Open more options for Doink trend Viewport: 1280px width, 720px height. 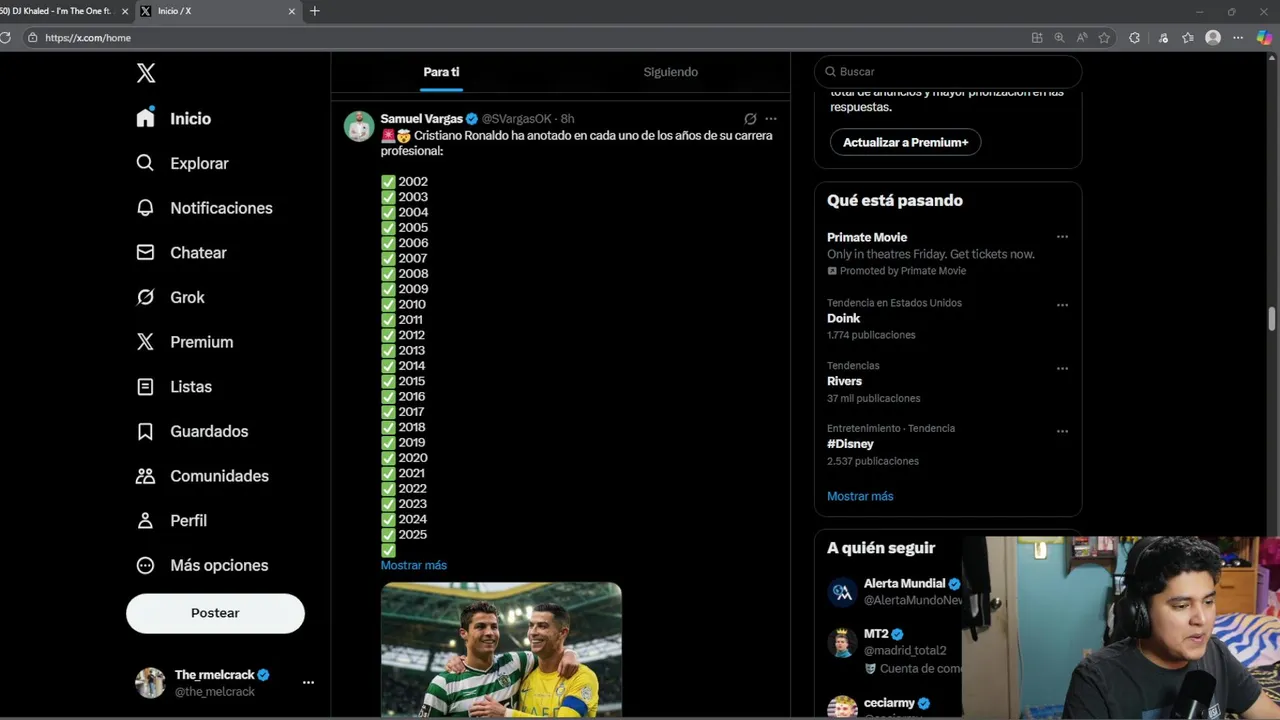1062,305
